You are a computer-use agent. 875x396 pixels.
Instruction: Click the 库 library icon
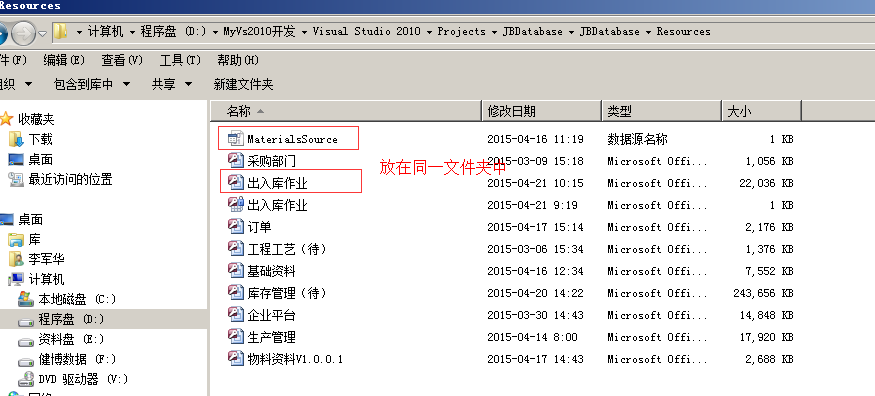click(16, 240)
